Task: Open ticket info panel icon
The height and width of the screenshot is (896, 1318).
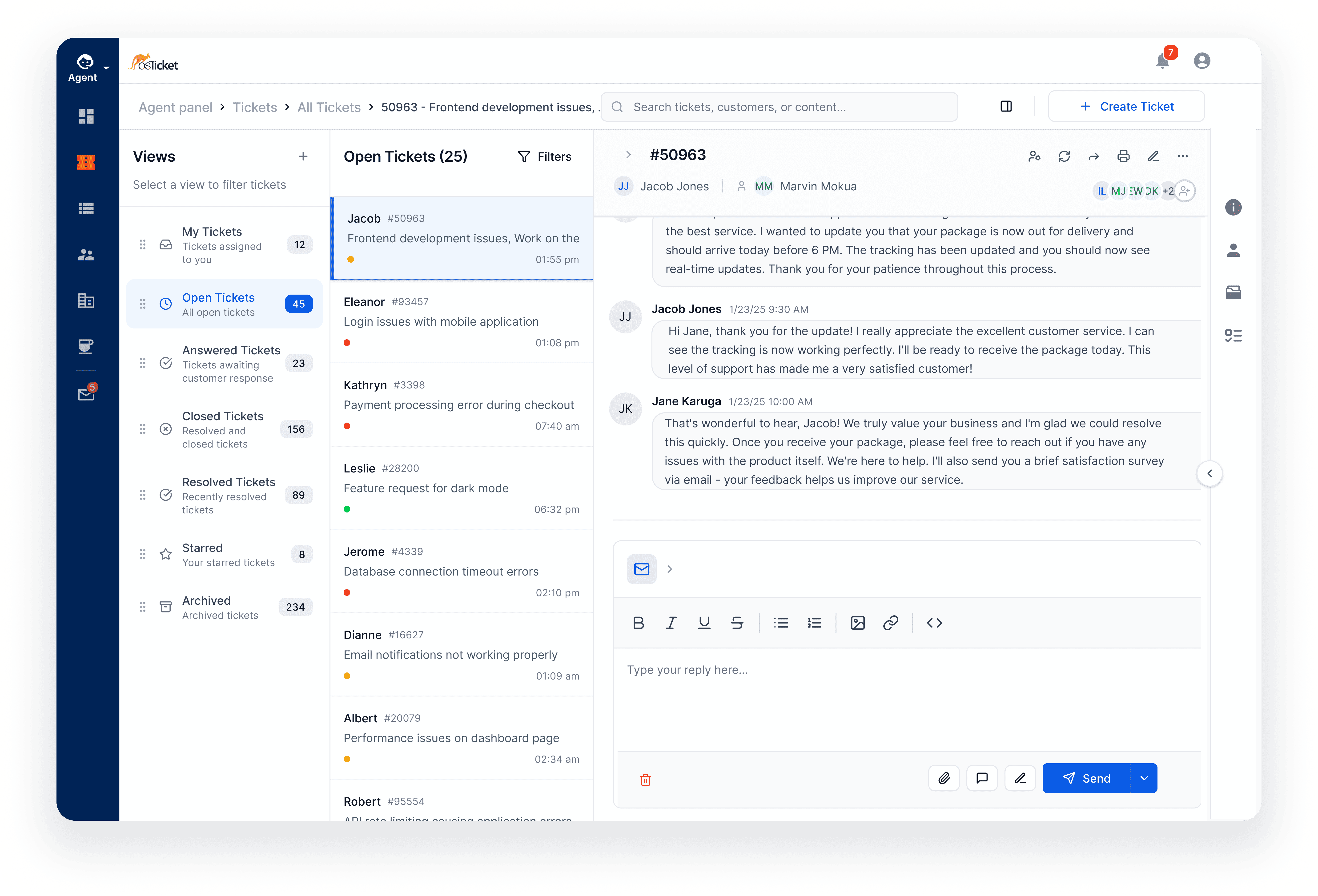Action: click(x=1233, y=208)
